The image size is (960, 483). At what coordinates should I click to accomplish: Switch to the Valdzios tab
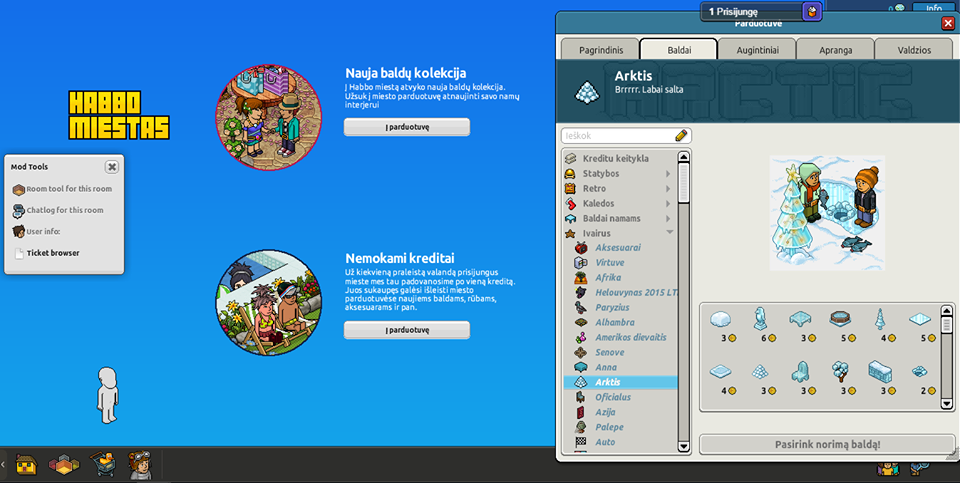coord(914,50)
